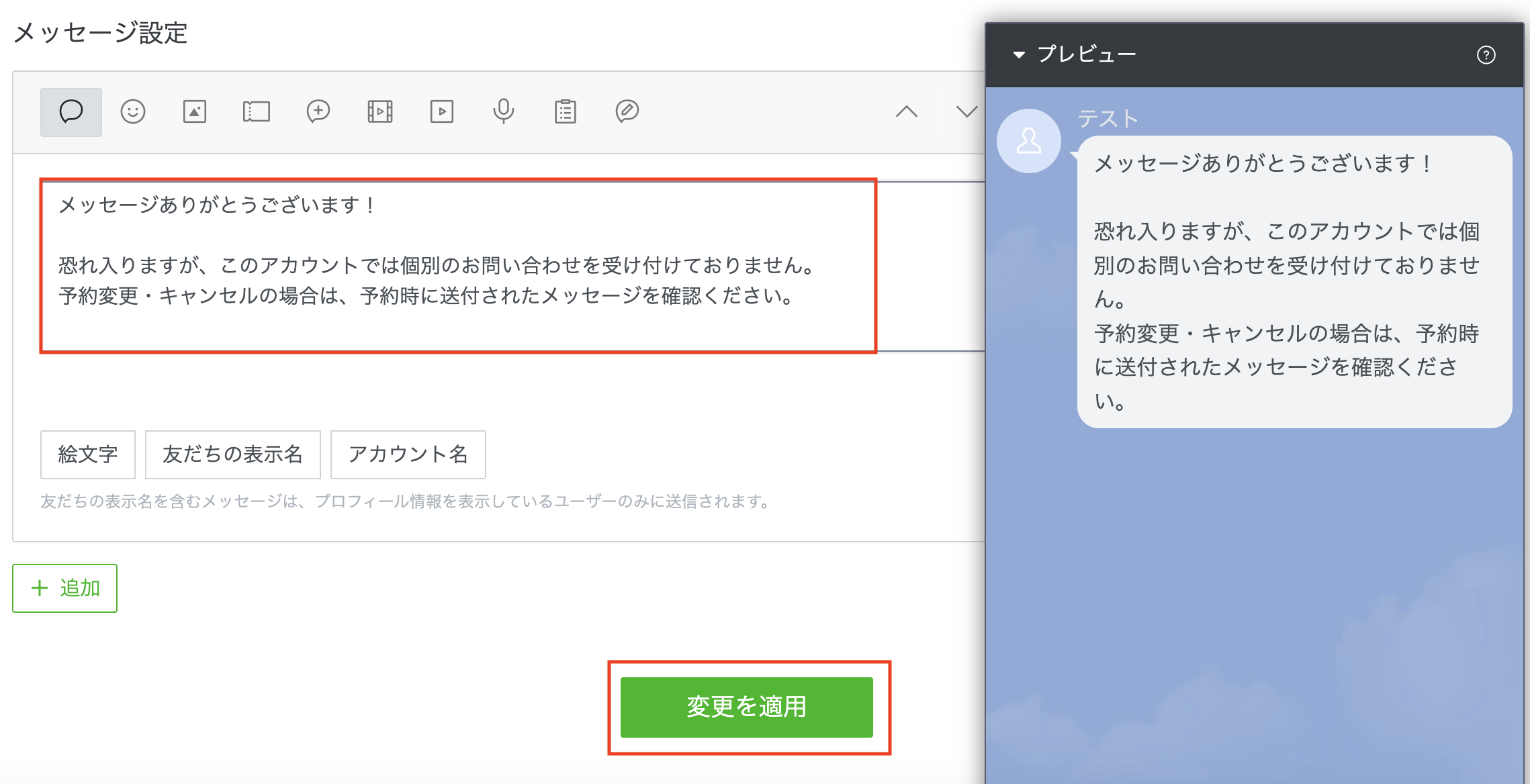The height and width of the screenshot is (784, 1530).
Task: Select the text message speech bubble icon
Action: tap(71, 111)
